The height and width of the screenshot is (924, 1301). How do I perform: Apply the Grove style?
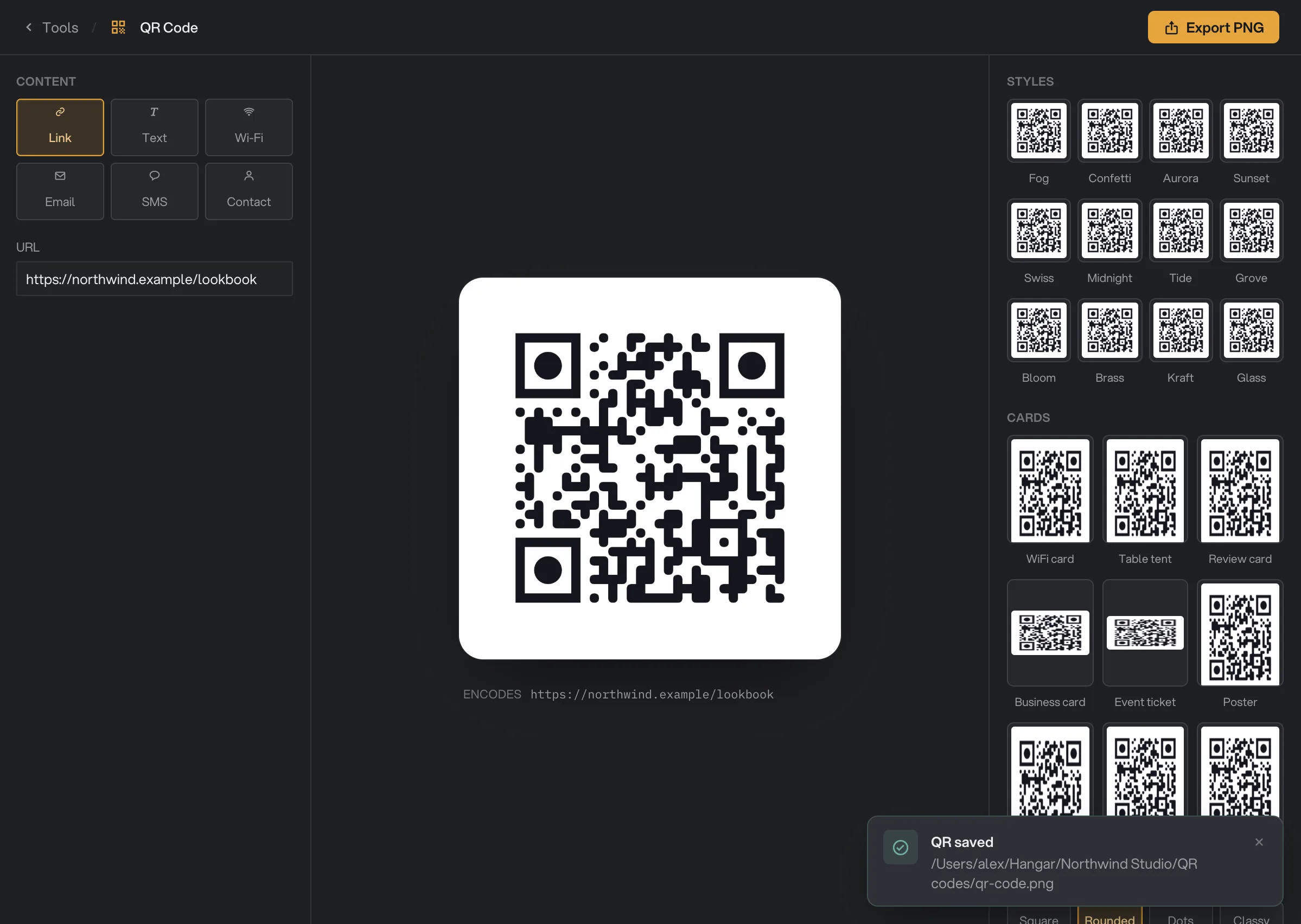[x=1251, y=230]
